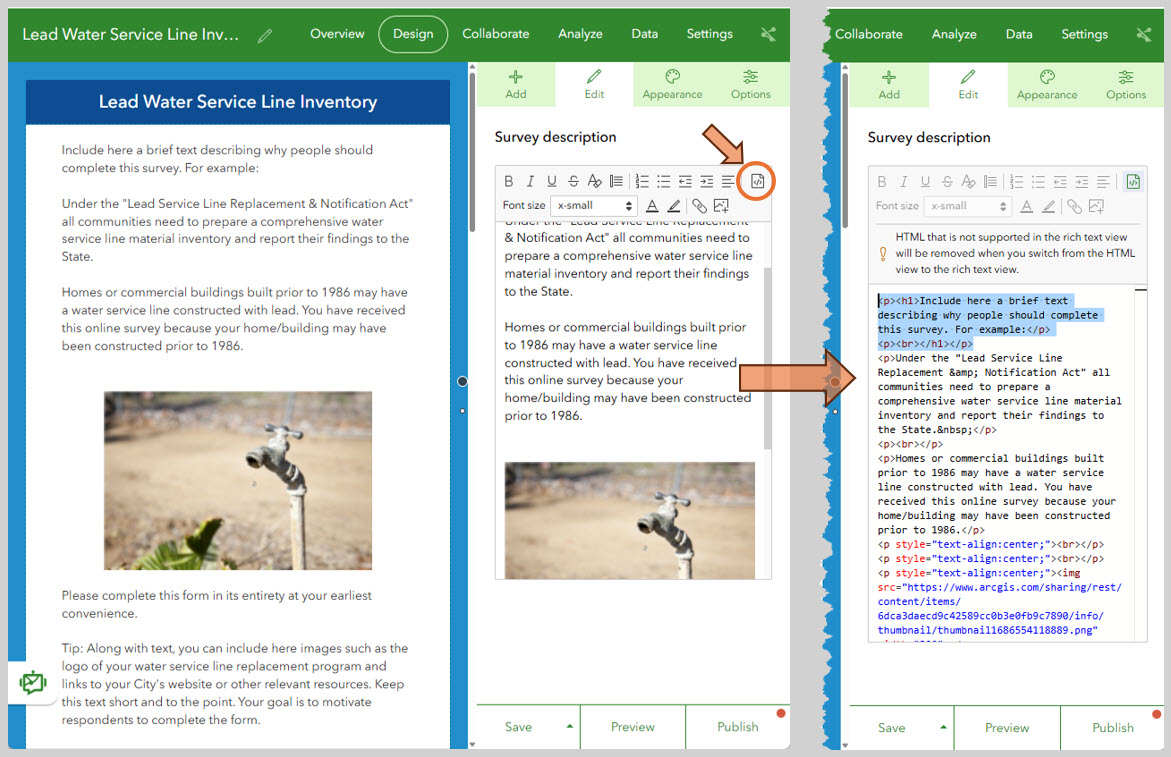Switch to the Appearance tab
This screenshot has height=757, width=1171.
672,84
